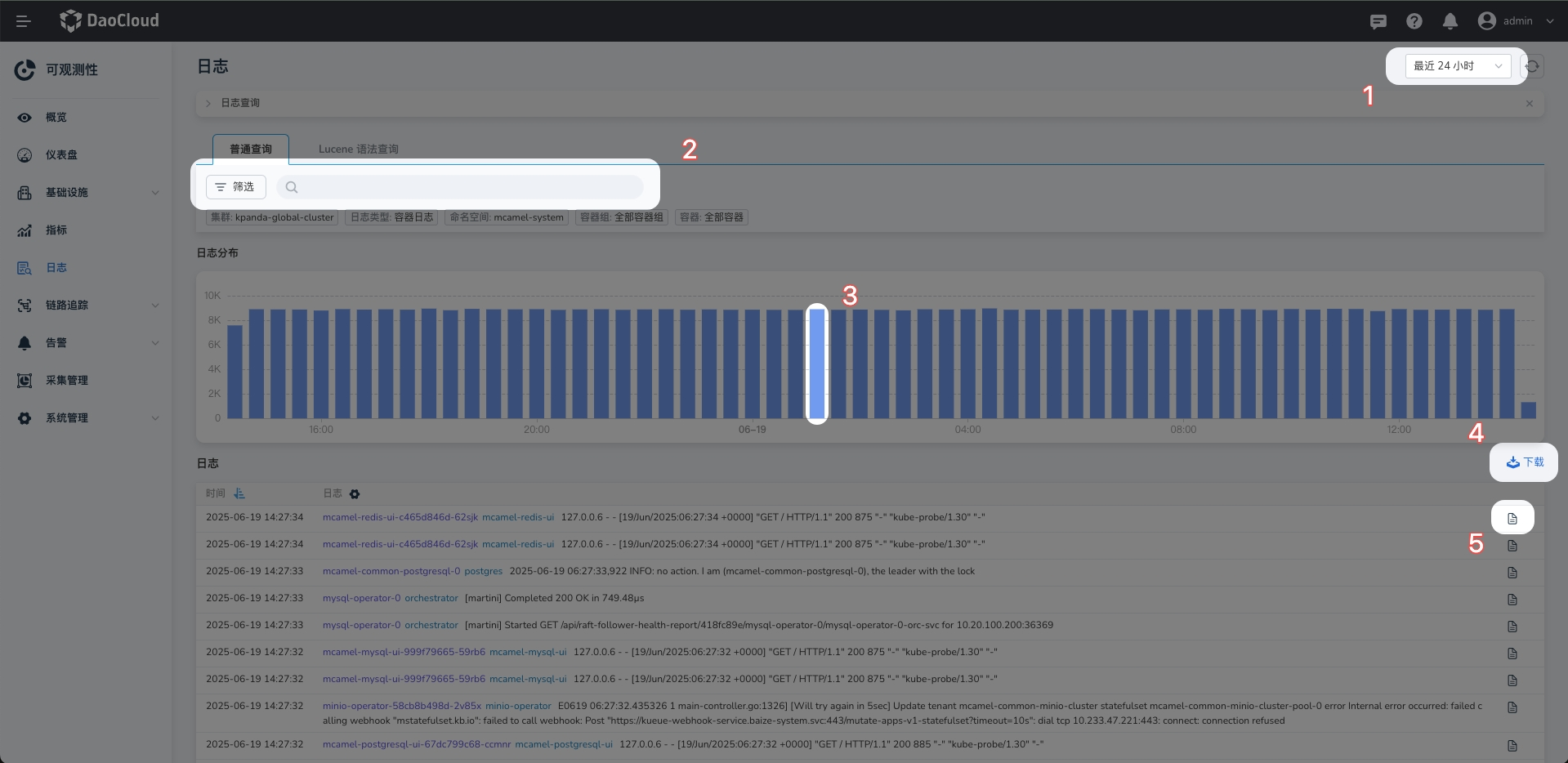Expand the 日志查询 collapsible panel
Viewport: 1568px width, 763px height.
(x=208, y=103)
